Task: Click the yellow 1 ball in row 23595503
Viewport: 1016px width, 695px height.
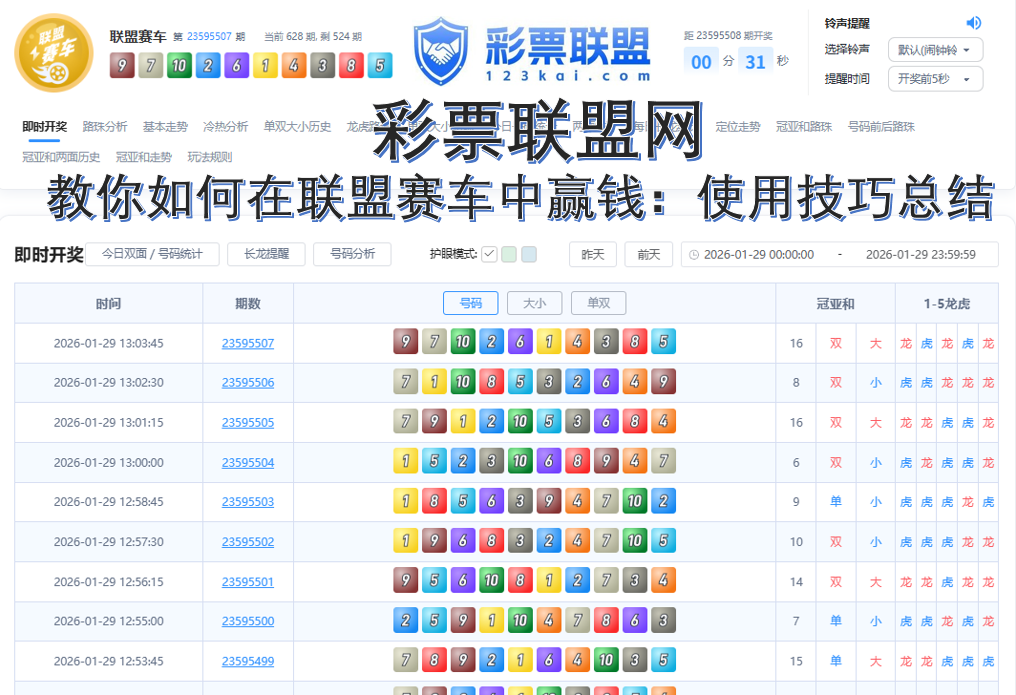Action: (405, 501)
